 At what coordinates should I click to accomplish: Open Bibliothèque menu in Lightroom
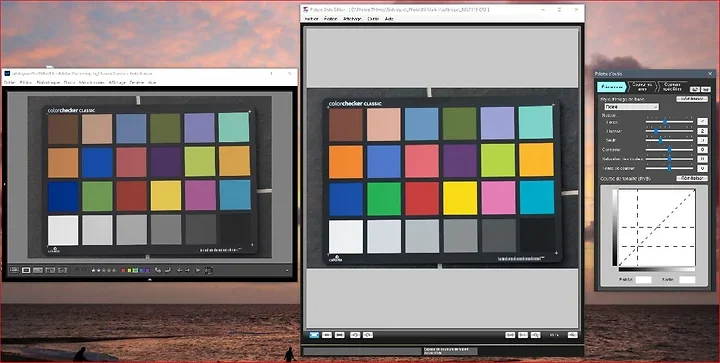(48, 83)
